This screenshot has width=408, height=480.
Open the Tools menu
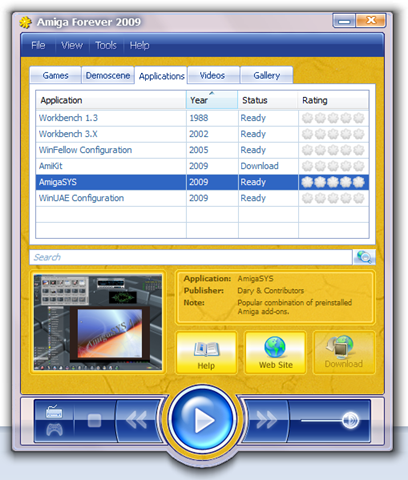coord(106,45)
